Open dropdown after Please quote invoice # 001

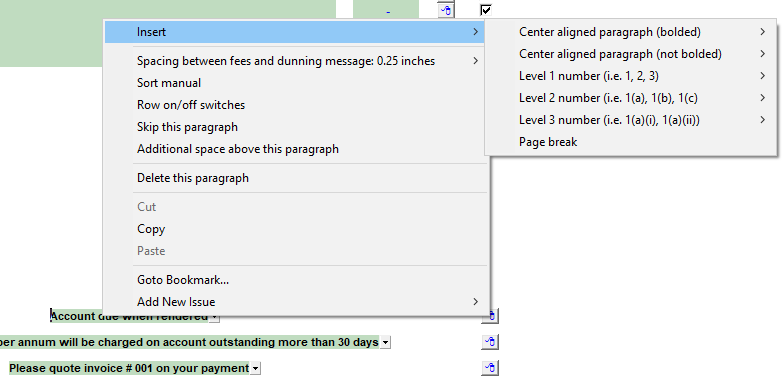255,368
